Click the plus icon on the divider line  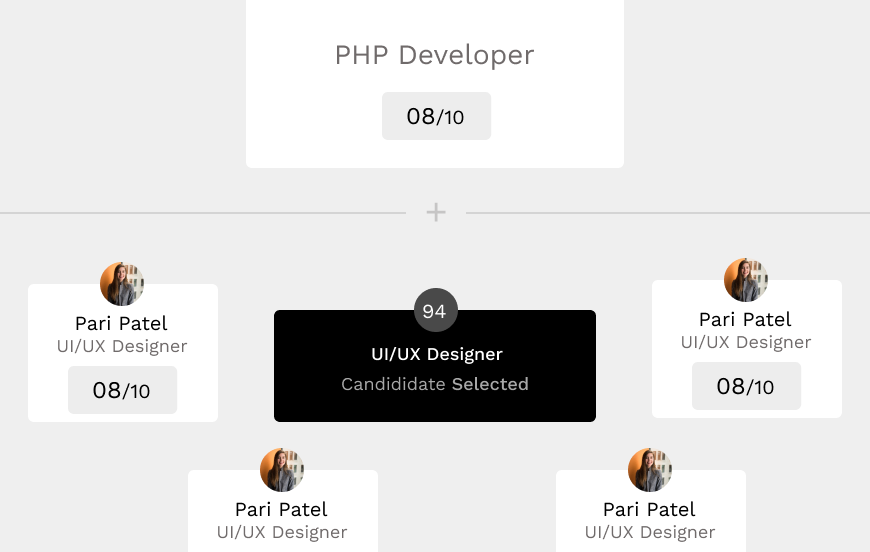click(x=436, y=212)
